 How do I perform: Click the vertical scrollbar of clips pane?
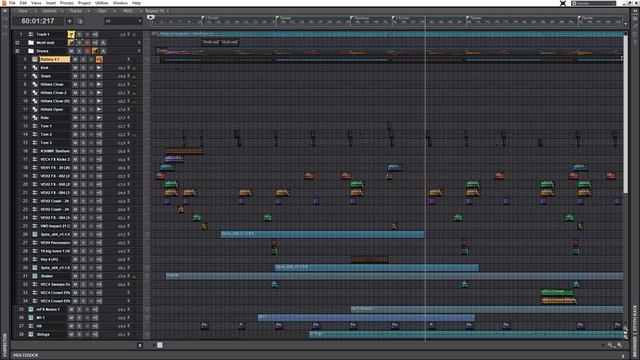tap(626, 114)
